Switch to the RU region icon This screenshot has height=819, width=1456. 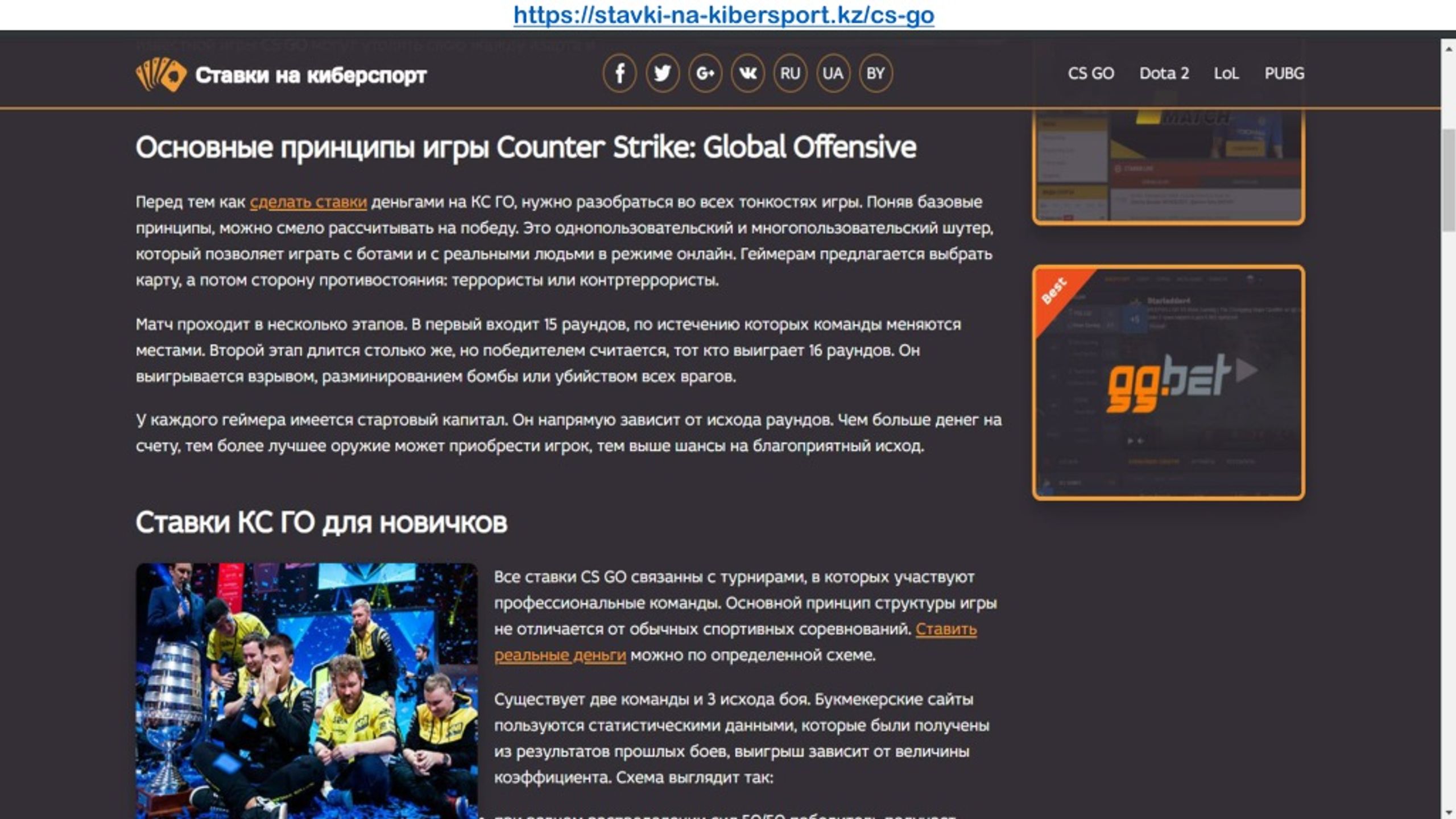pos(791,73)
